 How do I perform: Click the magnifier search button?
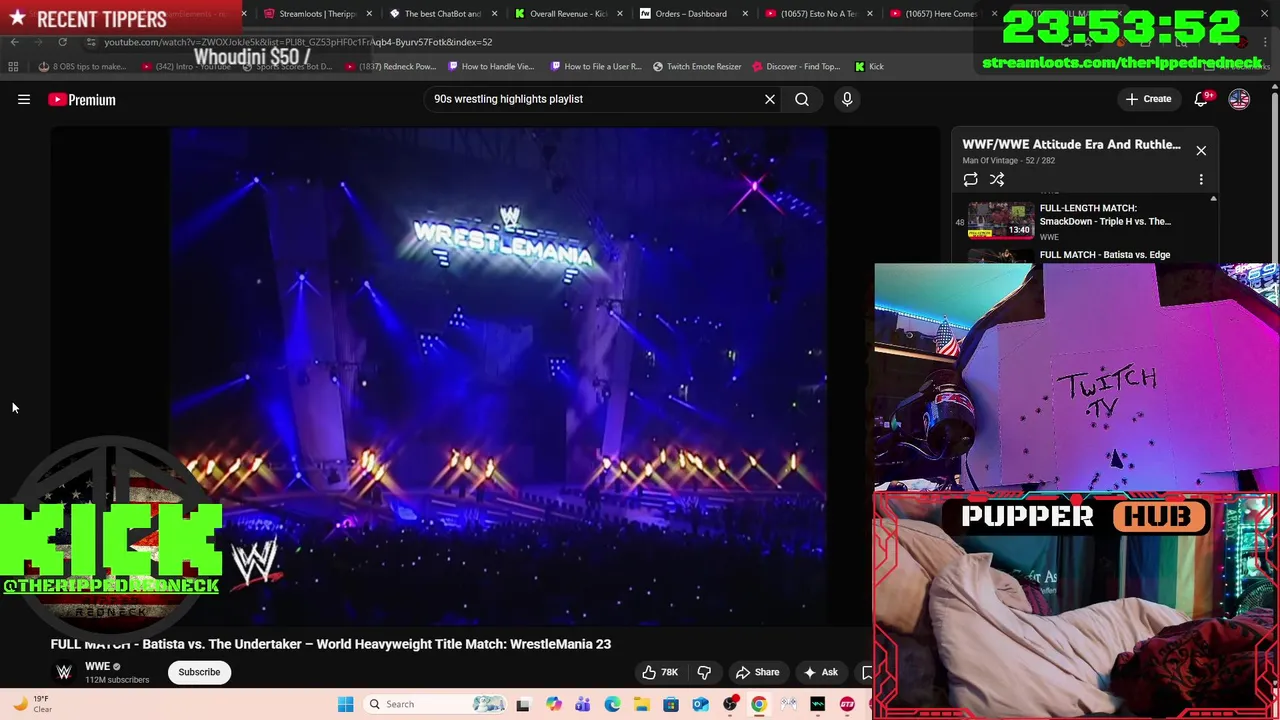(x=802, y=99)
